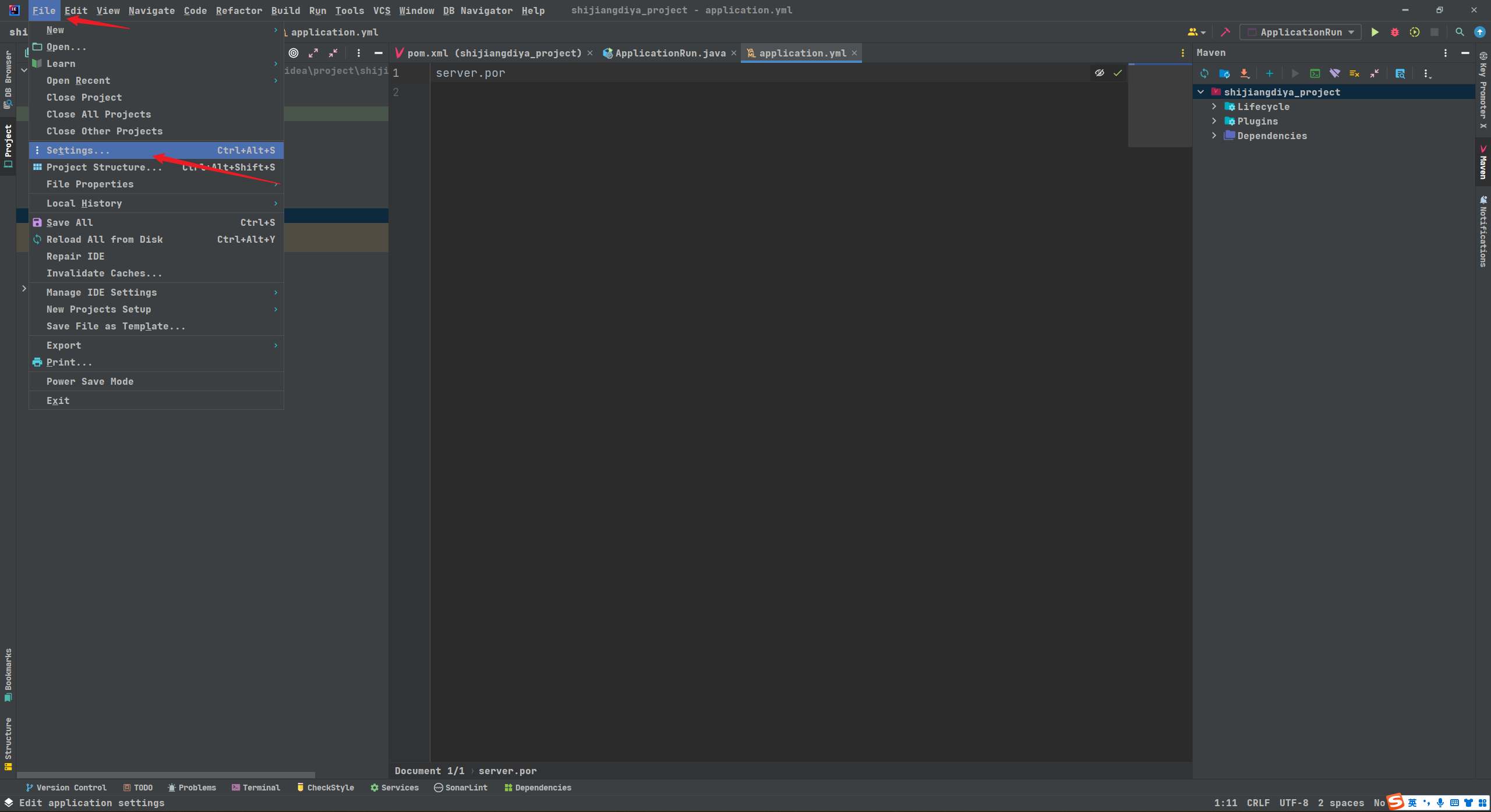Viewport: 1491px width, 812px height.
Task: Click Build Project hammer icon
Action: pyautogui.click(x=1225, y=32)
